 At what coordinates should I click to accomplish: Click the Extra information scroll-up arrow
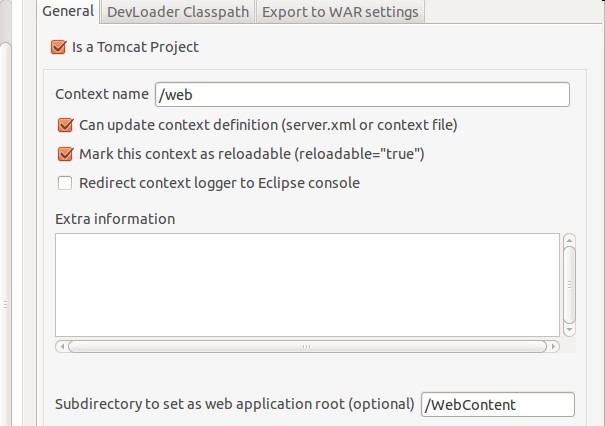[x=569, y=240]
